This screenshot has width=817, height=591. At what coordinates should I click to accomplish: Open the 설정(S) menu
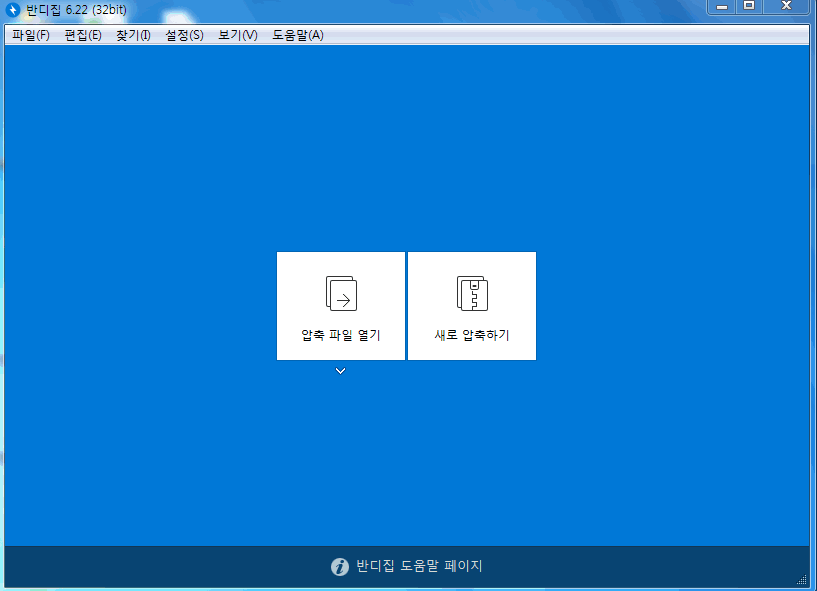click(184, 35)
